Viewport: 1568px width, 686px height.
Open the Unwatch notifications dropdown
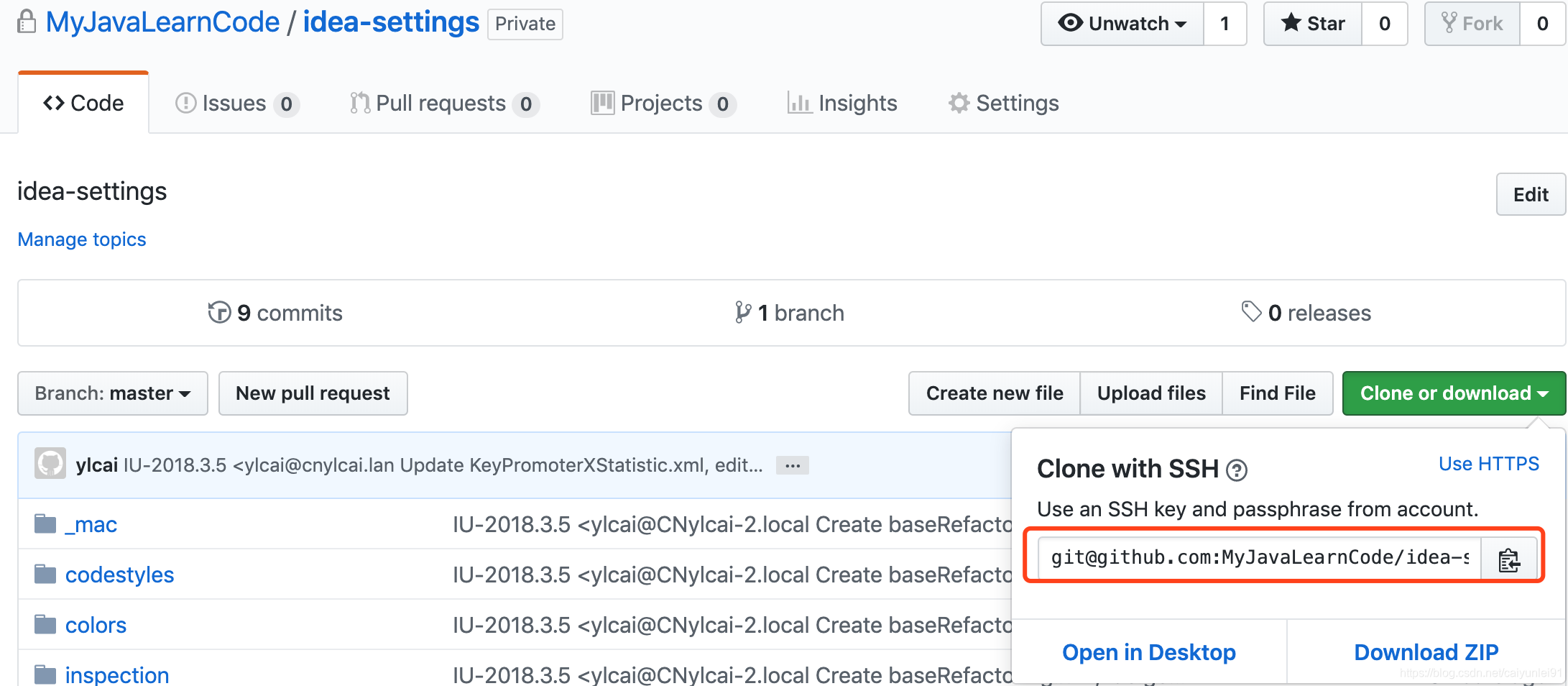1122,24
